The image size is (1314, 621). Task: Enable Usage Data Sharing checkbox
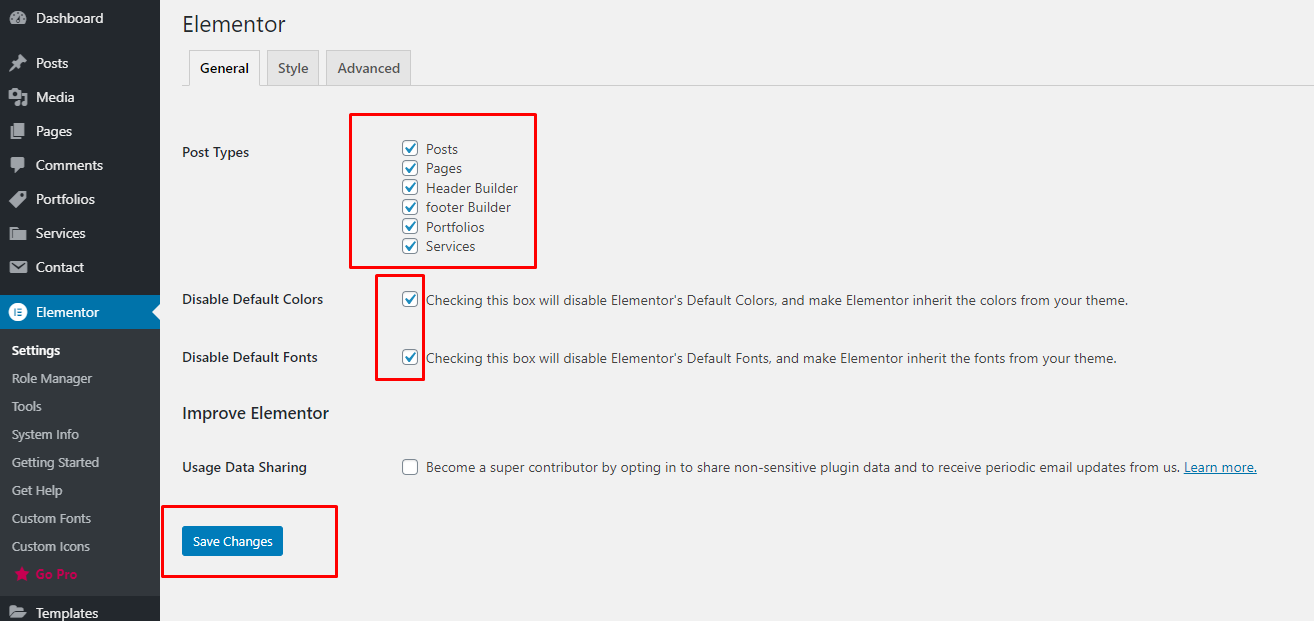(x=410, y=467)
